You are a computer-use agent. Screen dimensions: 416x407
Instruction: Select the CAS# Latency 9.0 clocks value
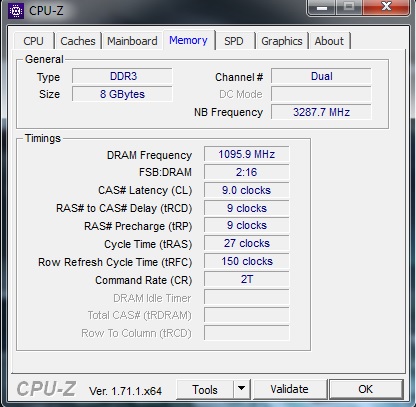[x=247, y=190]
